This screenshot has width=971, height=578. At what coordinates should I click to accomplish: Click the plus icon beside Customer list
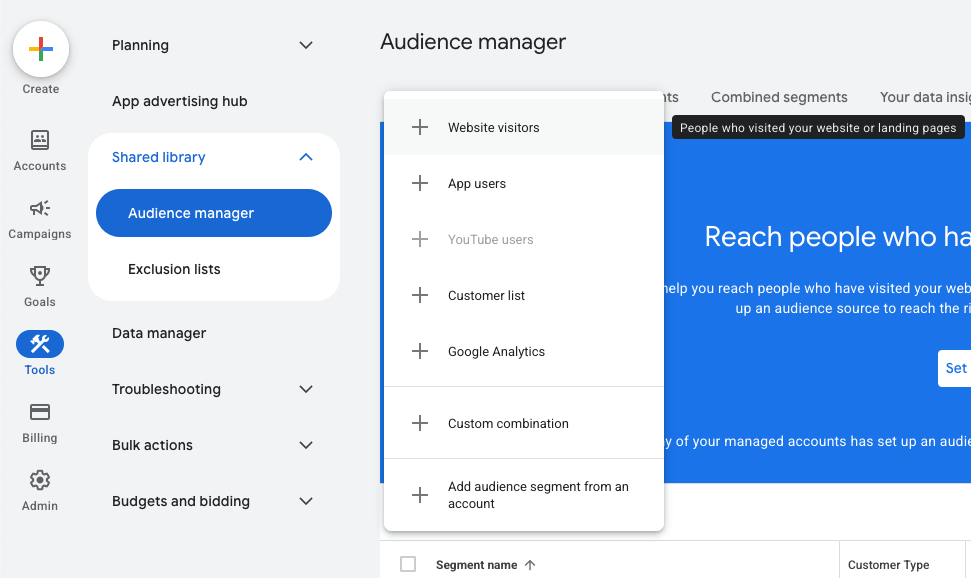(420, 295)
